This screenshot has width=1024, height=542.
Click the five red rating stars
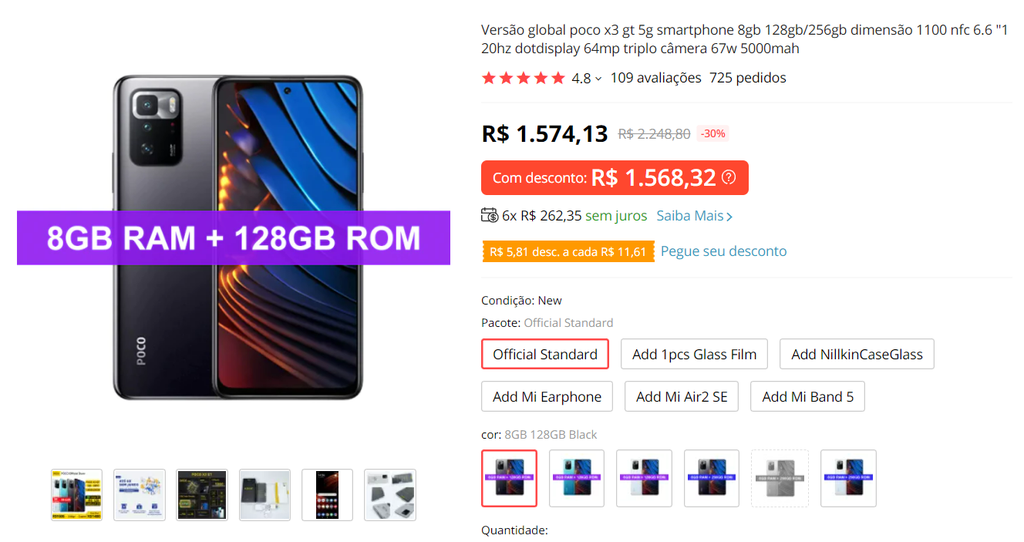click(x=523, y=78)
